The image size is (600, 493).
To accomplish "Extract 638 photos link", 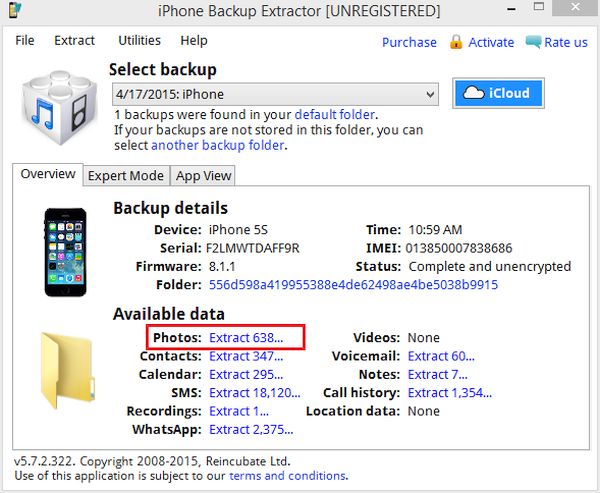I will click(246, 338).
